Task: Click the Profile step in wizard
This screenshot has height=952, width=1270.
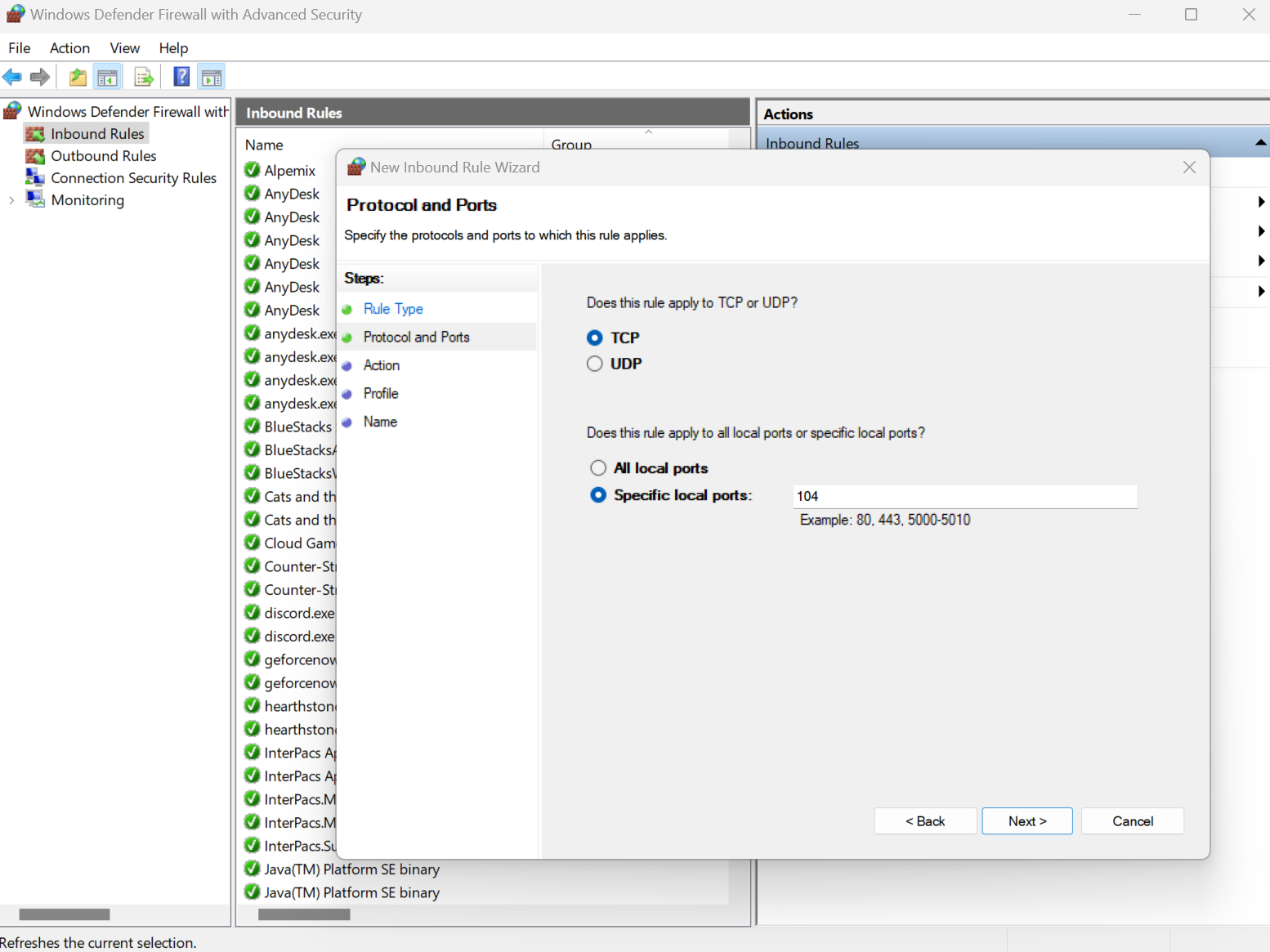Action: (x=381, y=394)
